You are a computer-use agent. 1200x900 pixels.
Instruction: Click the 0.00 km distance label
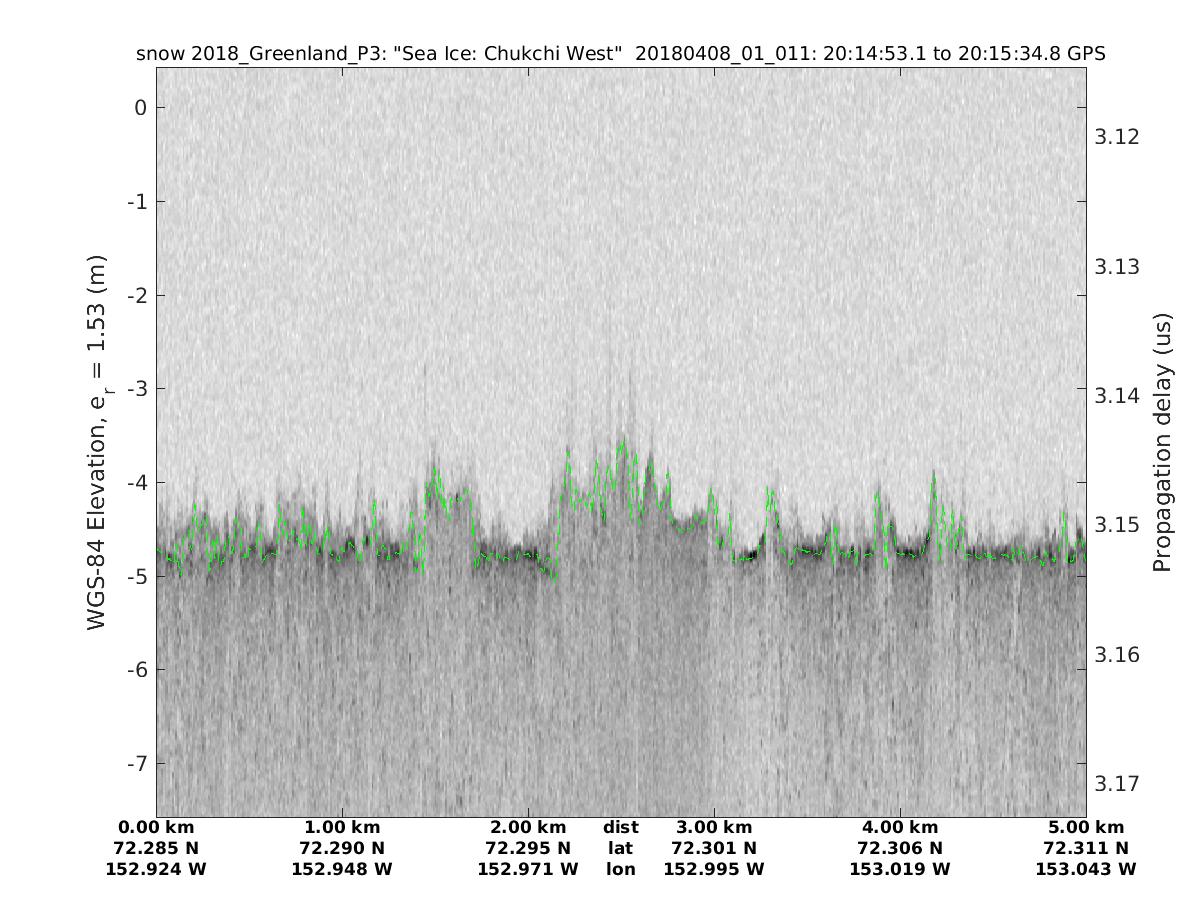pyautogui.click(x=157, y=828)
